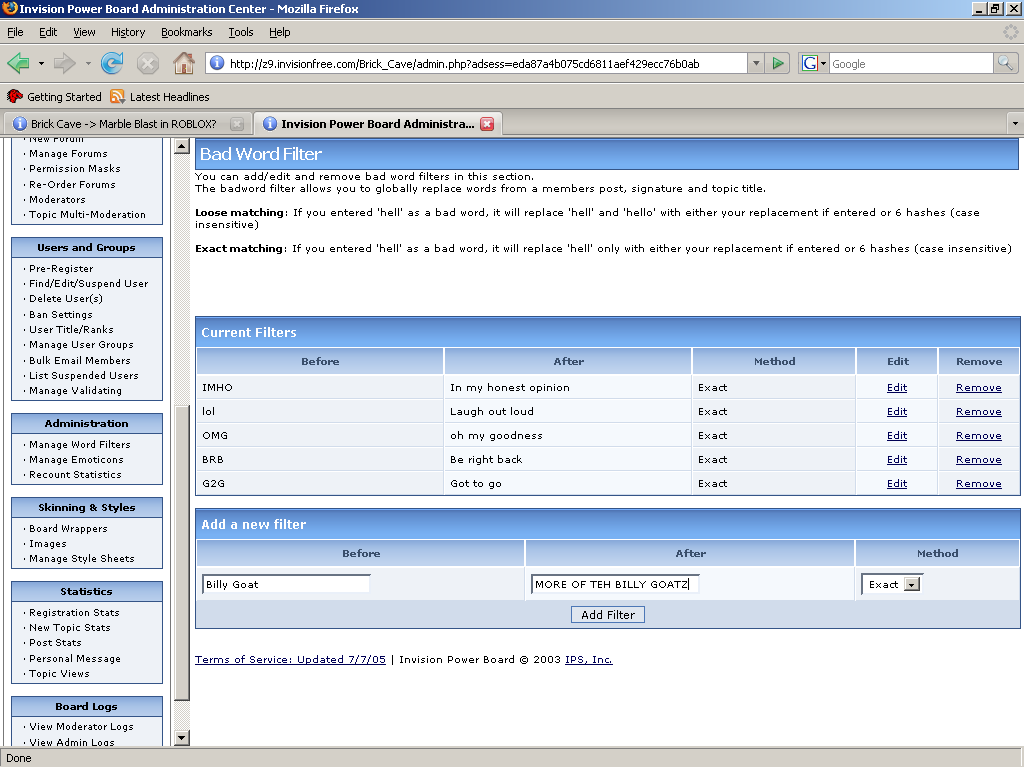The image size is (1024, 768).
Task: Open View Moderator Logs link
Action: (81, 726)
